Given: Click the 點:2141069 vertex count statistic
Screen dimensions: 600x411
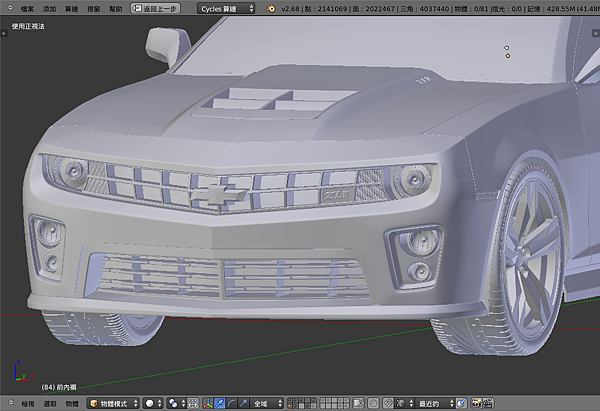Looking at the screenshot, I should point(326,8).
